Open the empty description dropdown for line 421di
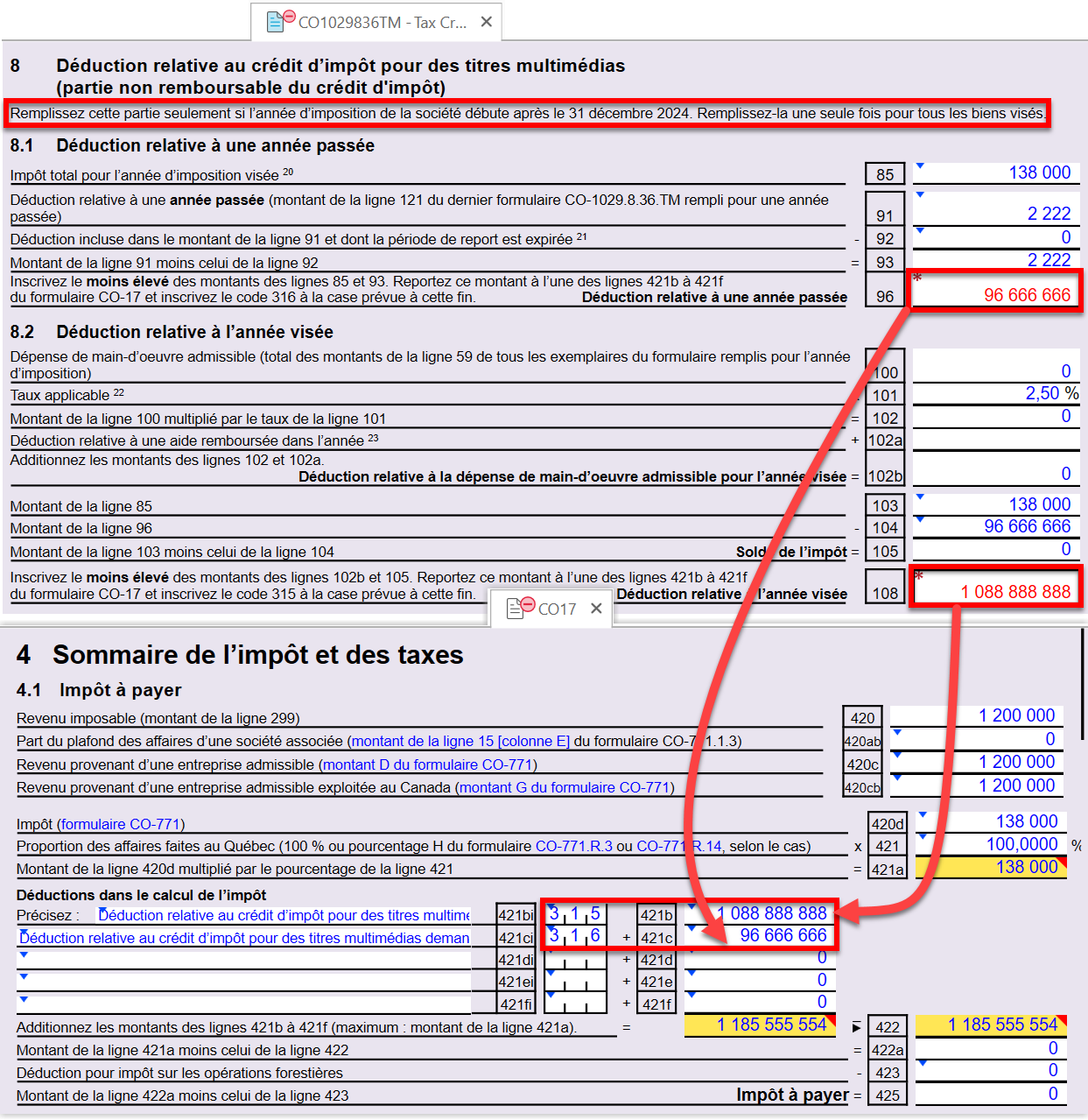 [244, 960]
